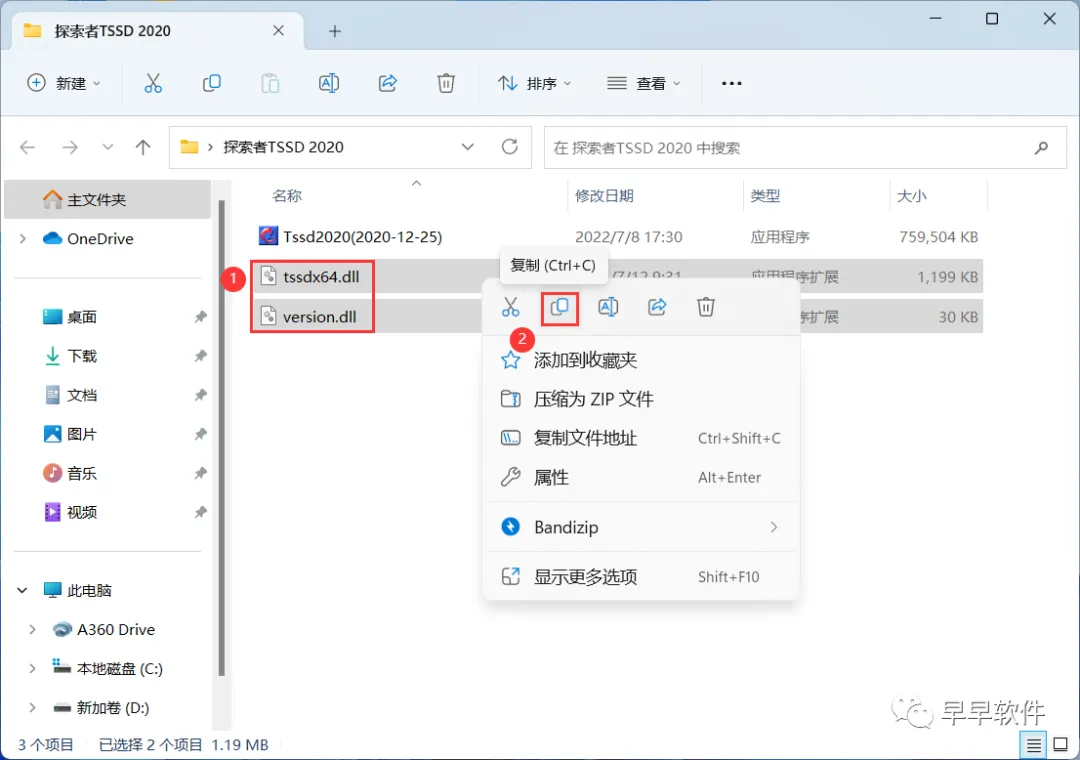Screen dimensions: 1080x760
Task: Sort by the 大小 column header
Action: (912, 196)
